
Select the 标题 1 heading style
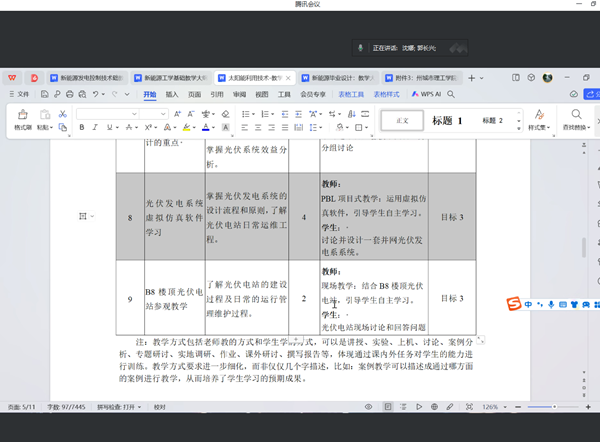pos(447,120)
